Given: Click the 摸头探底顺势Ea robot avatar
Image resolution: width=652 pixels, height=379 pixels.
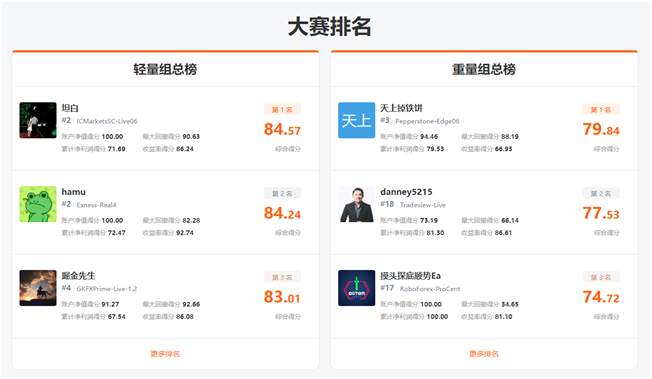Looking at the screenshot, I should (x=356, y=288).
